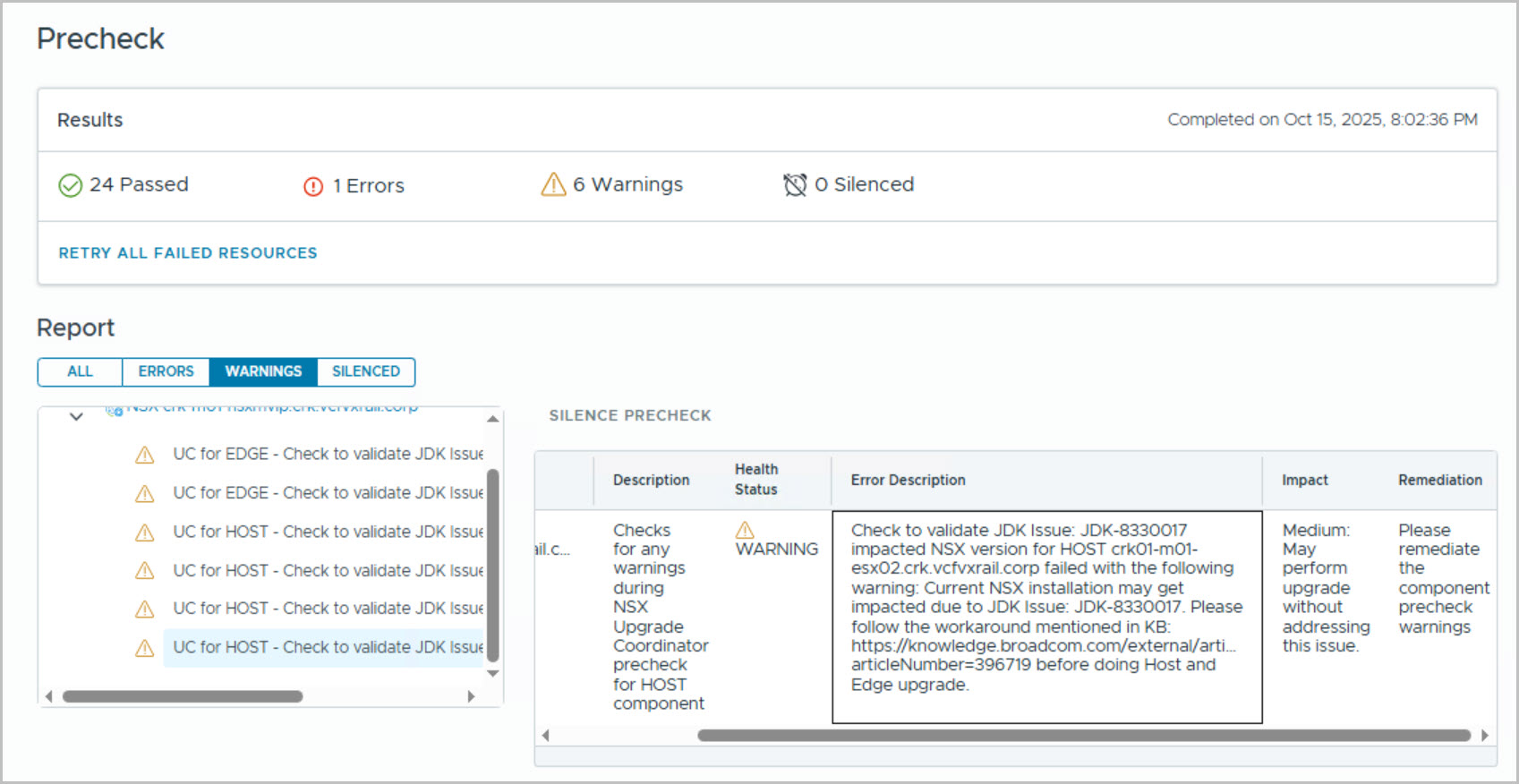Viewport: 1519px width, 784px height.
Task: Click tree list scroll-down arrow
Action: [x=492, y=674]
